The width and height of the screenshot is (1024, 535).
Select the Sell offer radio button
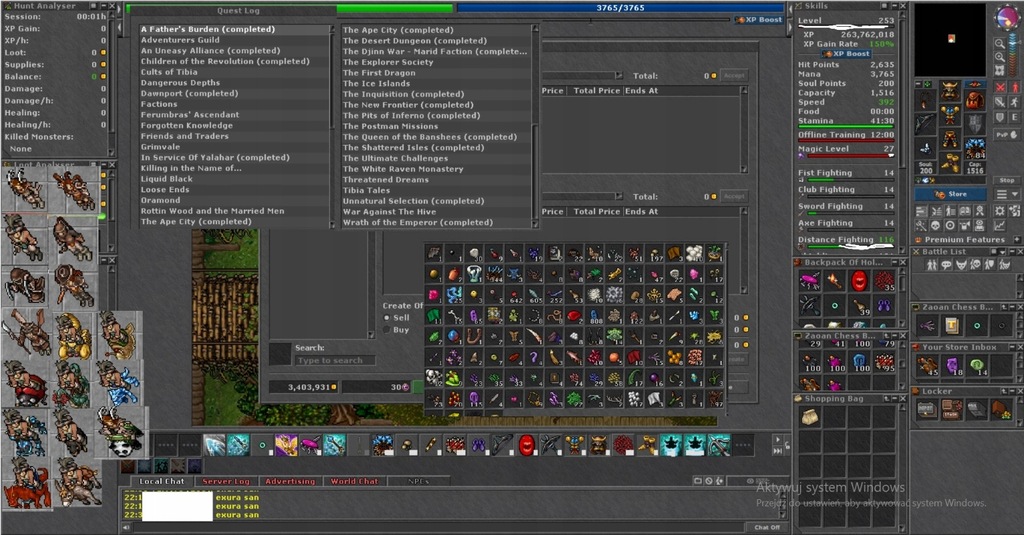[x=387, y=317]
